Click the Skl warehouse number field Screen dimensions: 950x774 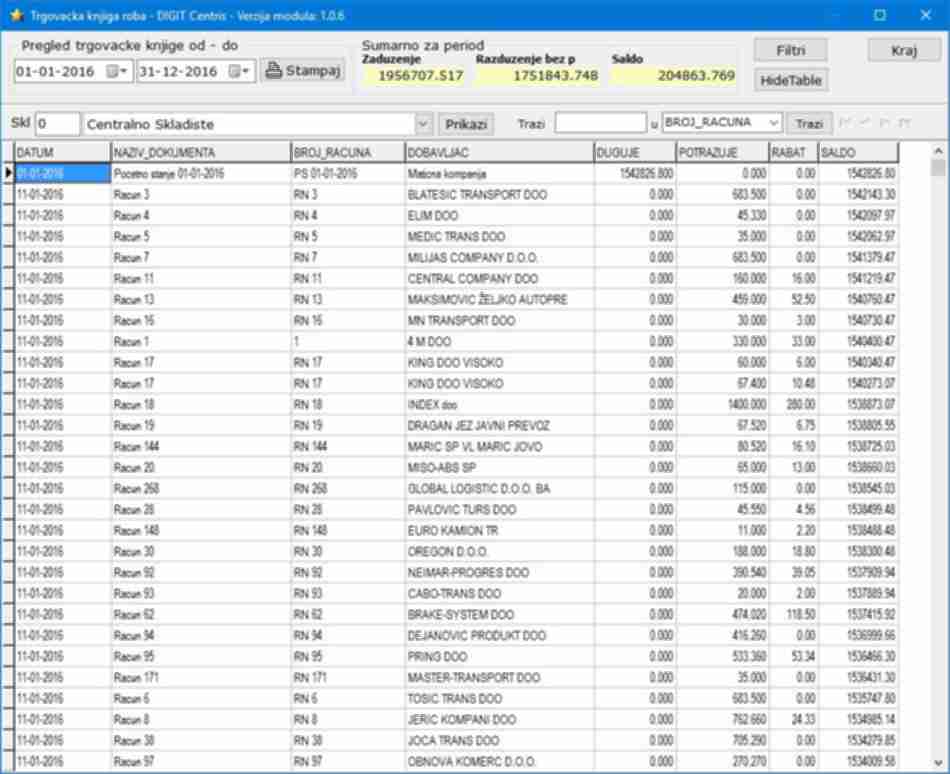[57, 124]
